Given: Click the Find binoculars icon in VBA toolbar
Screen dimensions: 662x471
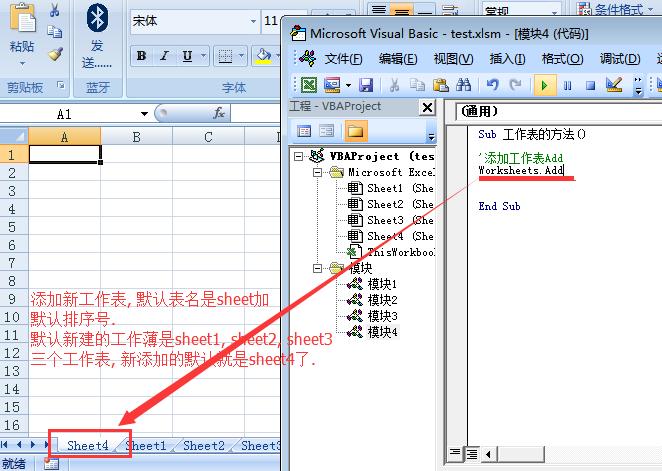Looking at the screenshot, I should [x=463, y=85].
